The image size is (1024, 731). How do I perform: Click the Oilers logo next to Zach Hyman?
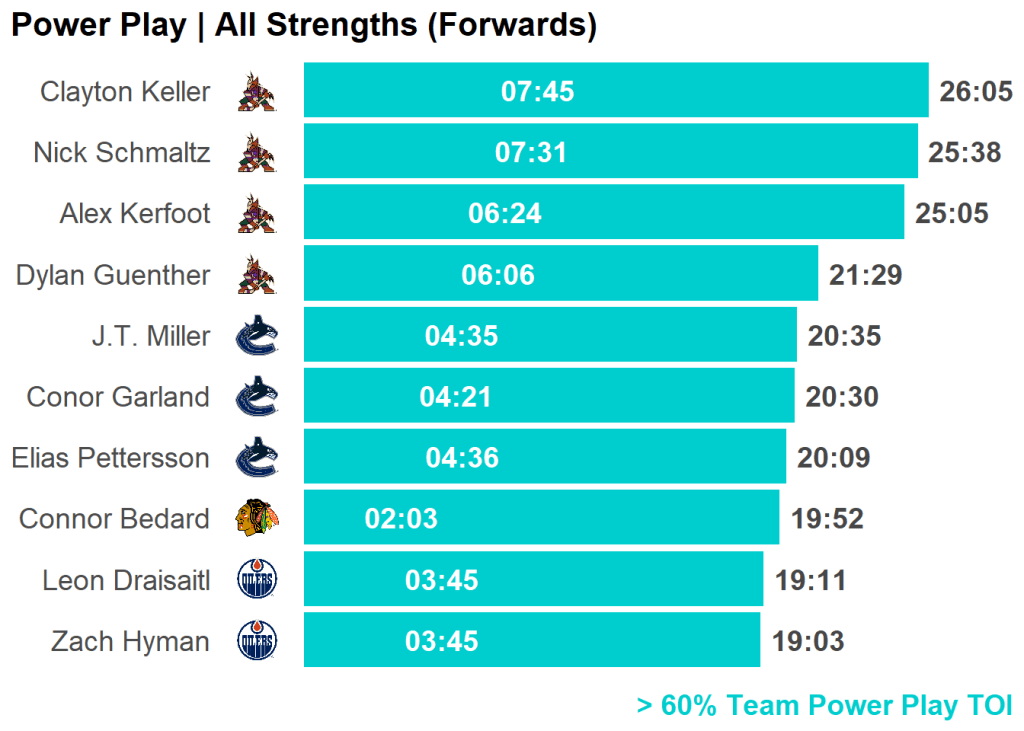coord(257,641)
